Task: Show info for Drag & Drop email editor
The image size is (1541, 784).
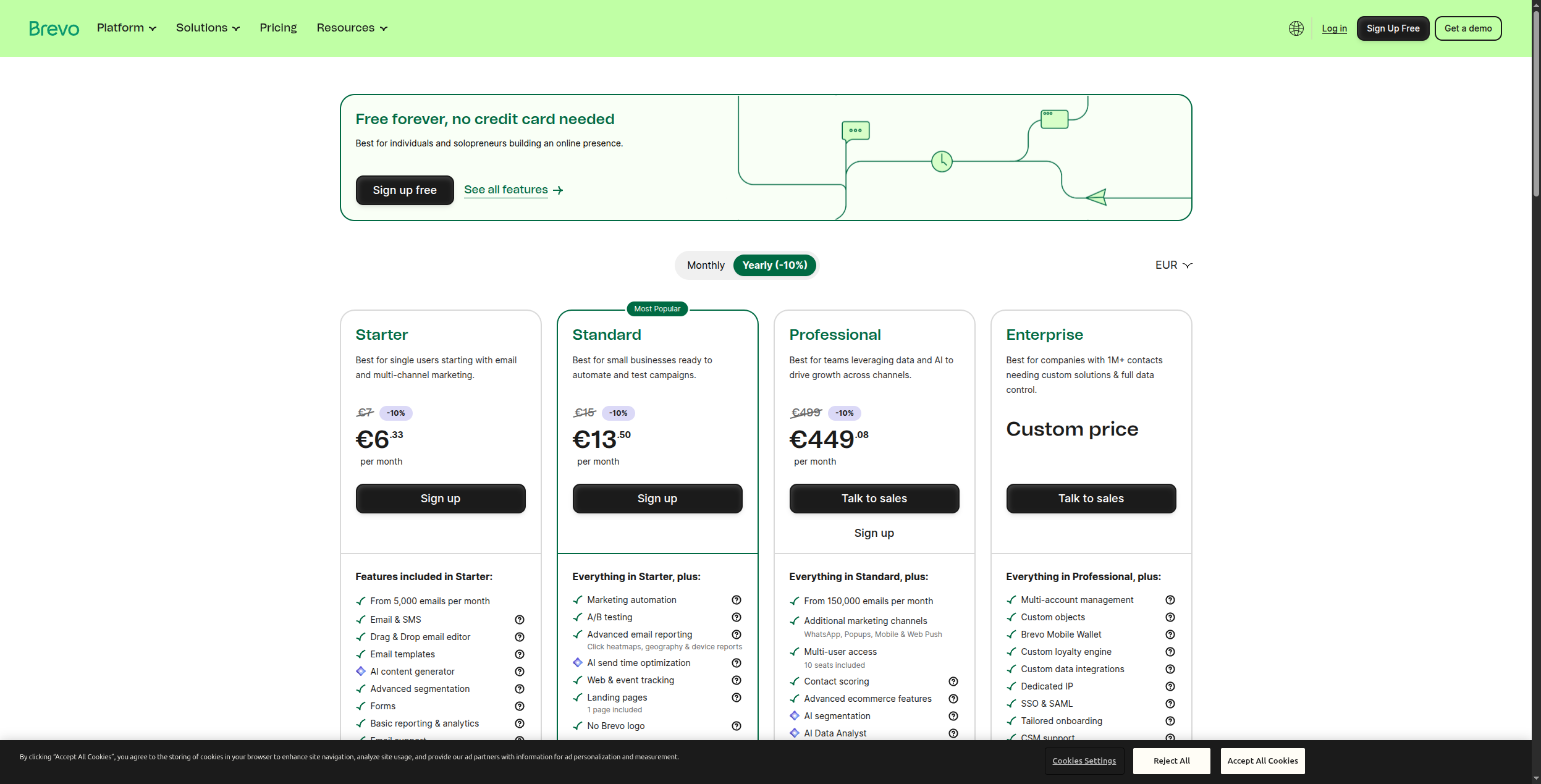Action: click(520, 637)
